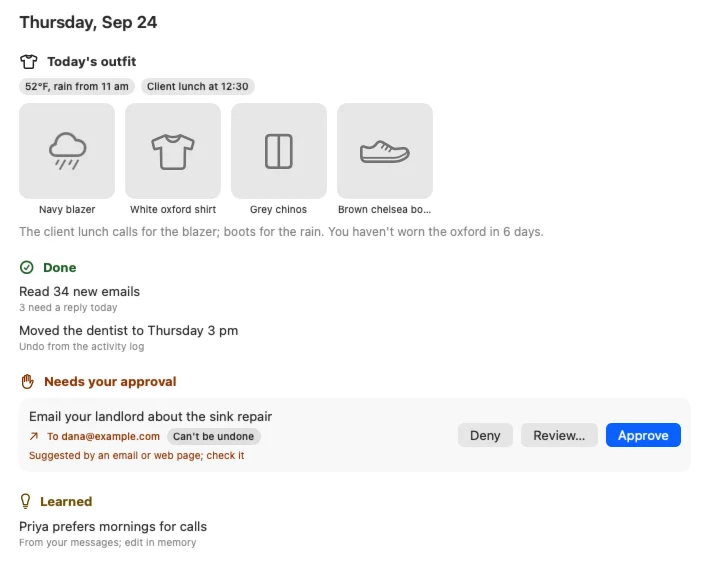Click Priya prefers mornings for calls
This screenshot has width=710, height=565.
point(113,527)
